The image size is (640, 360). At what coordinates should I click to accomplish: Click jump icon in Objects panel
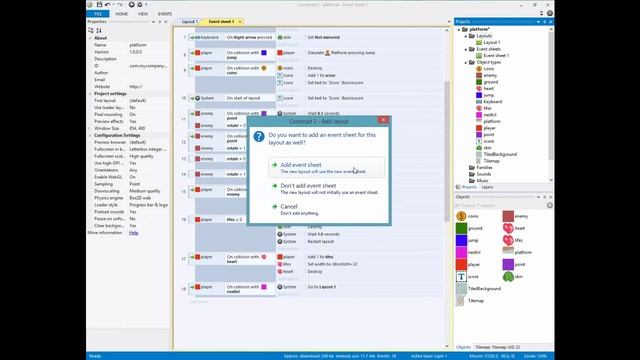pos(461,240)
